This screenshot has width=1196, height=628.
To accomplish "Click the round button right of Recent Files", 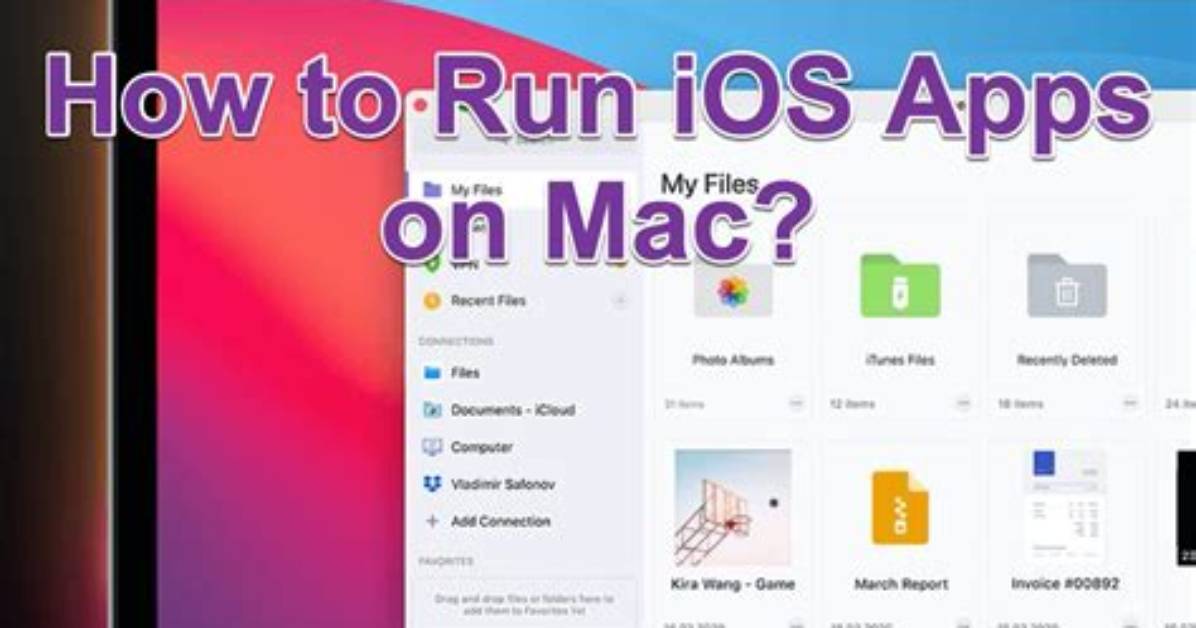I will pos(620,301).
